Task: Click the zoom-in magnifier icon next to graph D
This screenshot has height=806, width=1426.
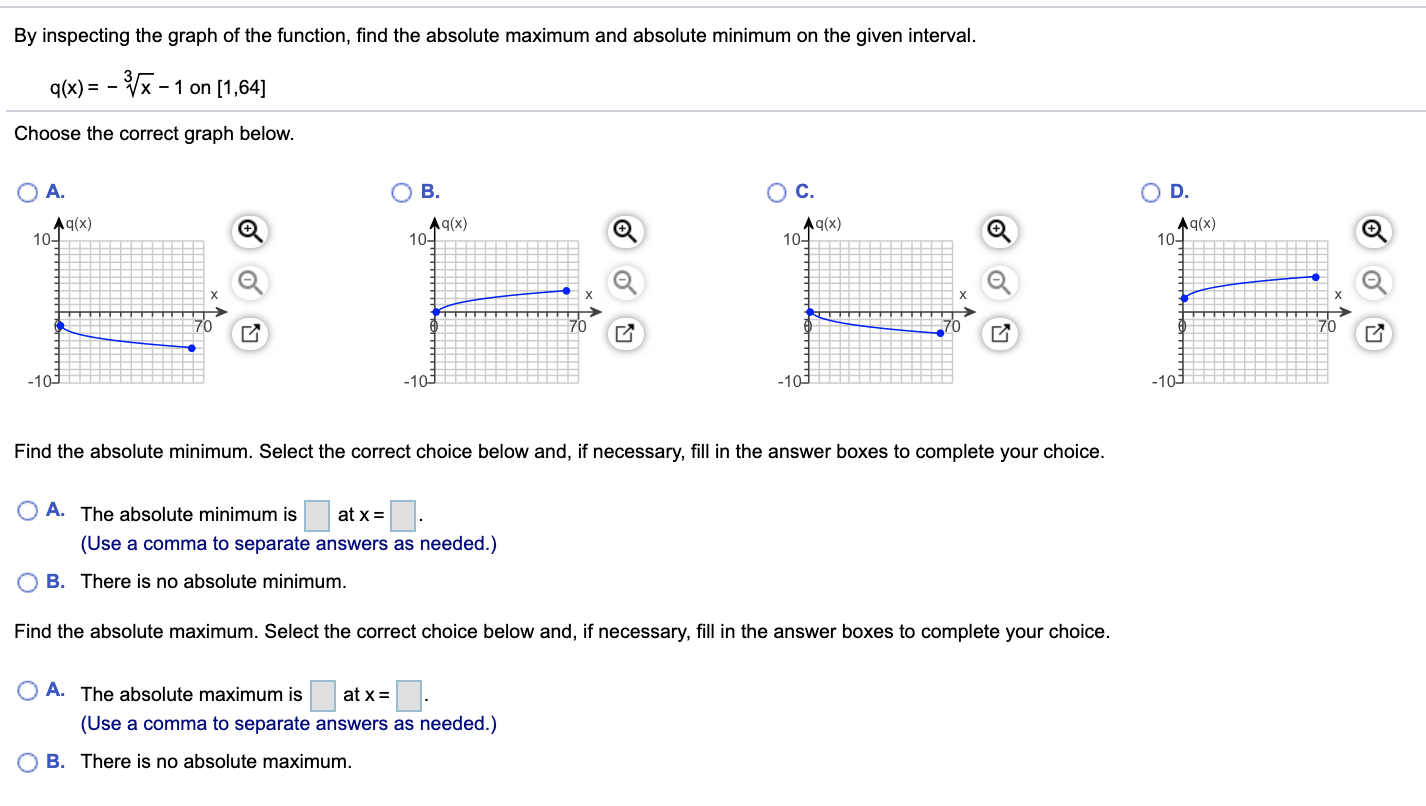Action: click(x=1374, y=231)
